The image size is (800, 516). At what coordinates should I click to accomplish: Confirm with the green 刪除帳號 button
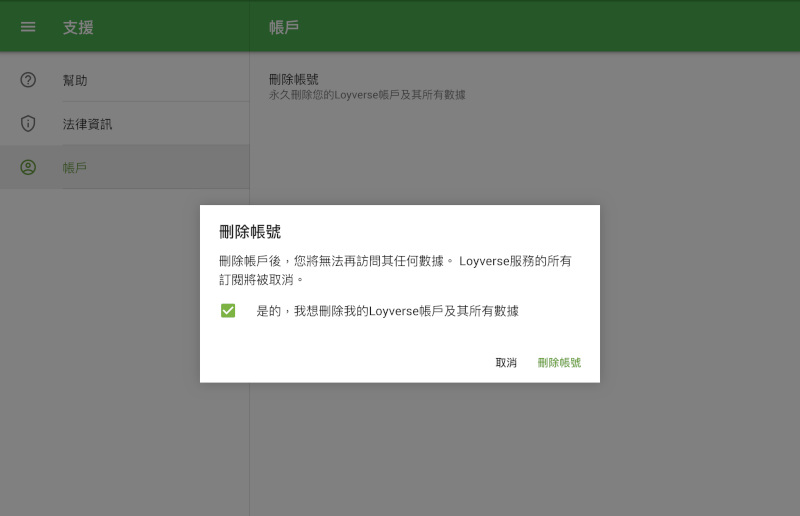tap(559, 362)
